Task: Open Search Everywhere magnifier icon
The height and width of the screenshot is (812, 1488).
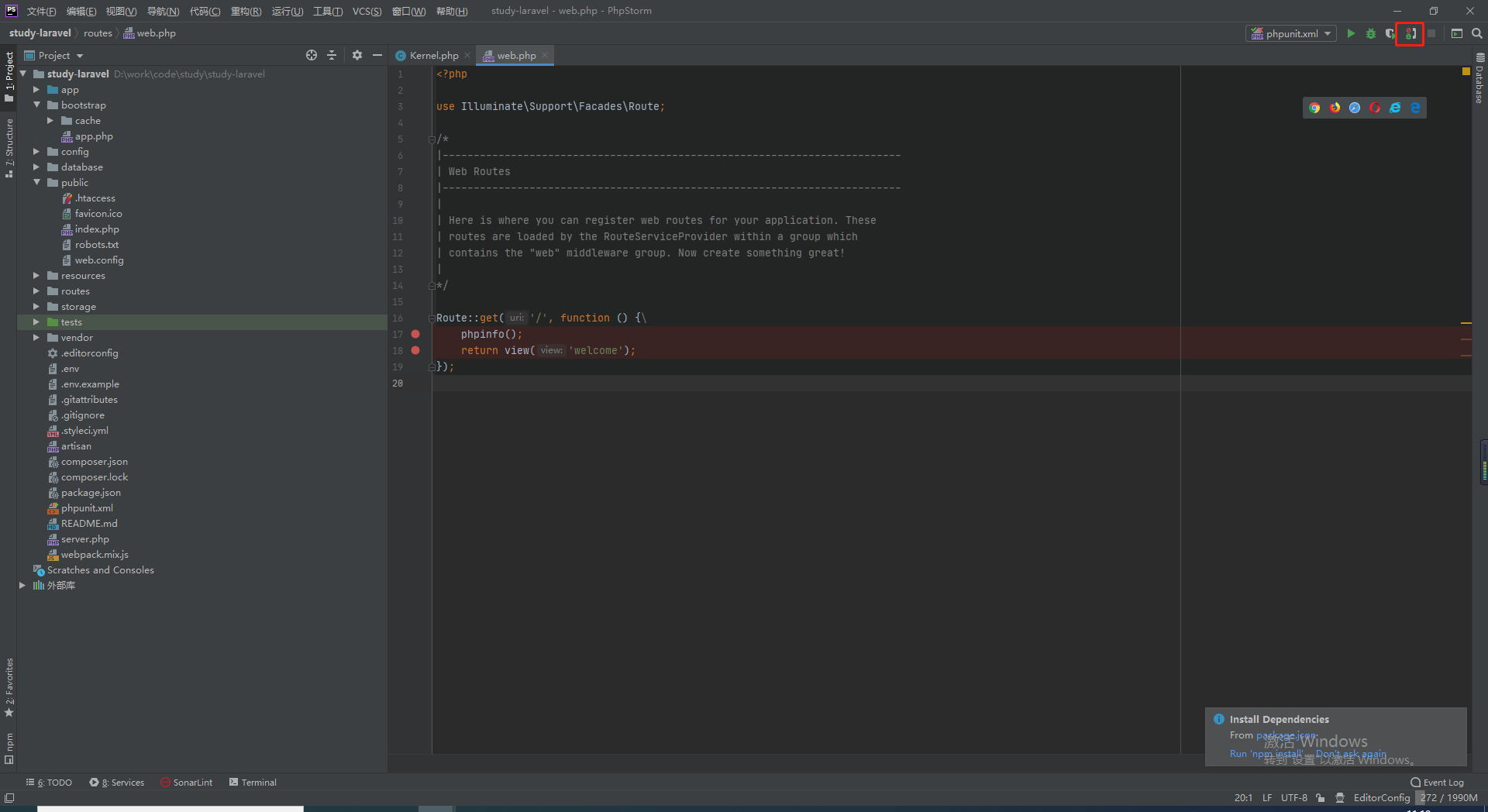Action: [x=1477, y=33]
